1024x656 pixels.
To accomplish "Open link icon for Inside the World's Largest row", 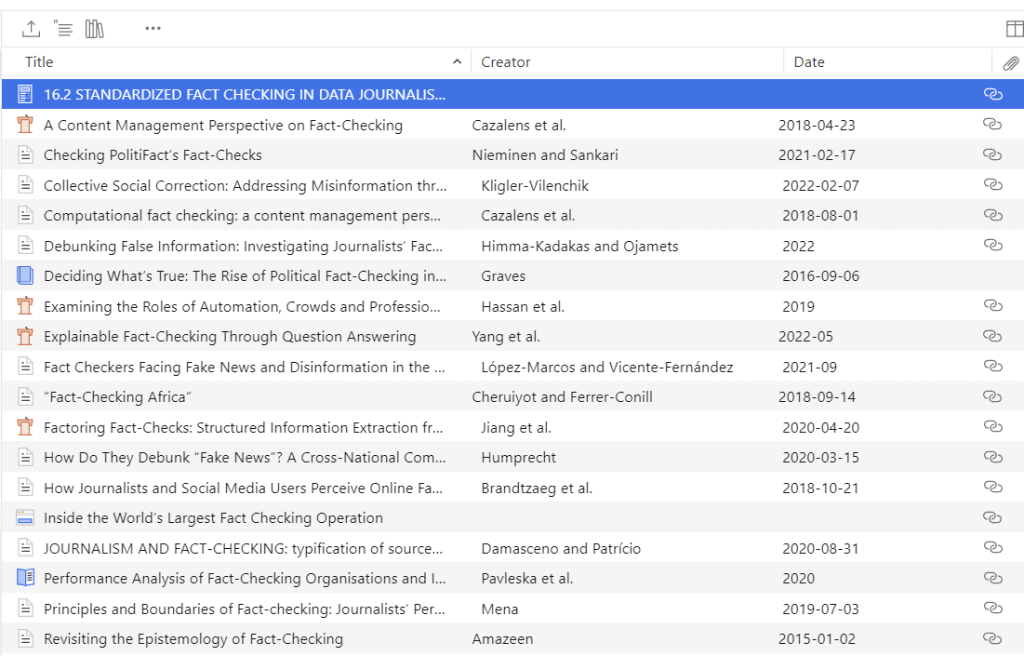I will [x=993, y=517].
